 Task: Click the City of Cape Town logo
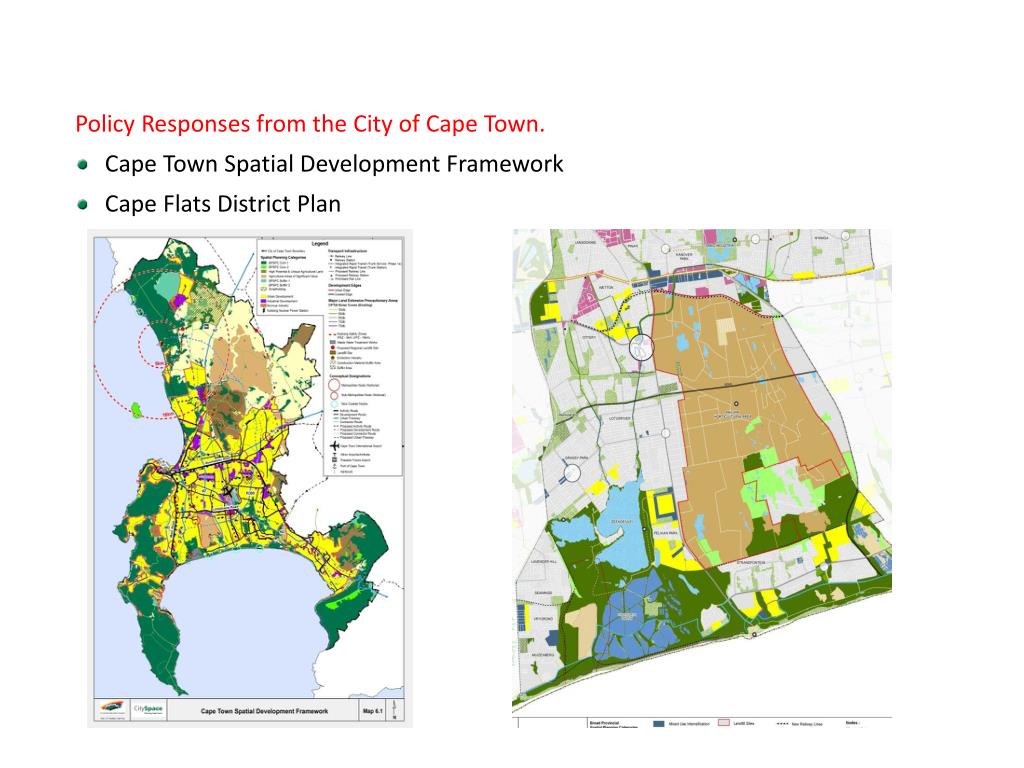(111, 709)
